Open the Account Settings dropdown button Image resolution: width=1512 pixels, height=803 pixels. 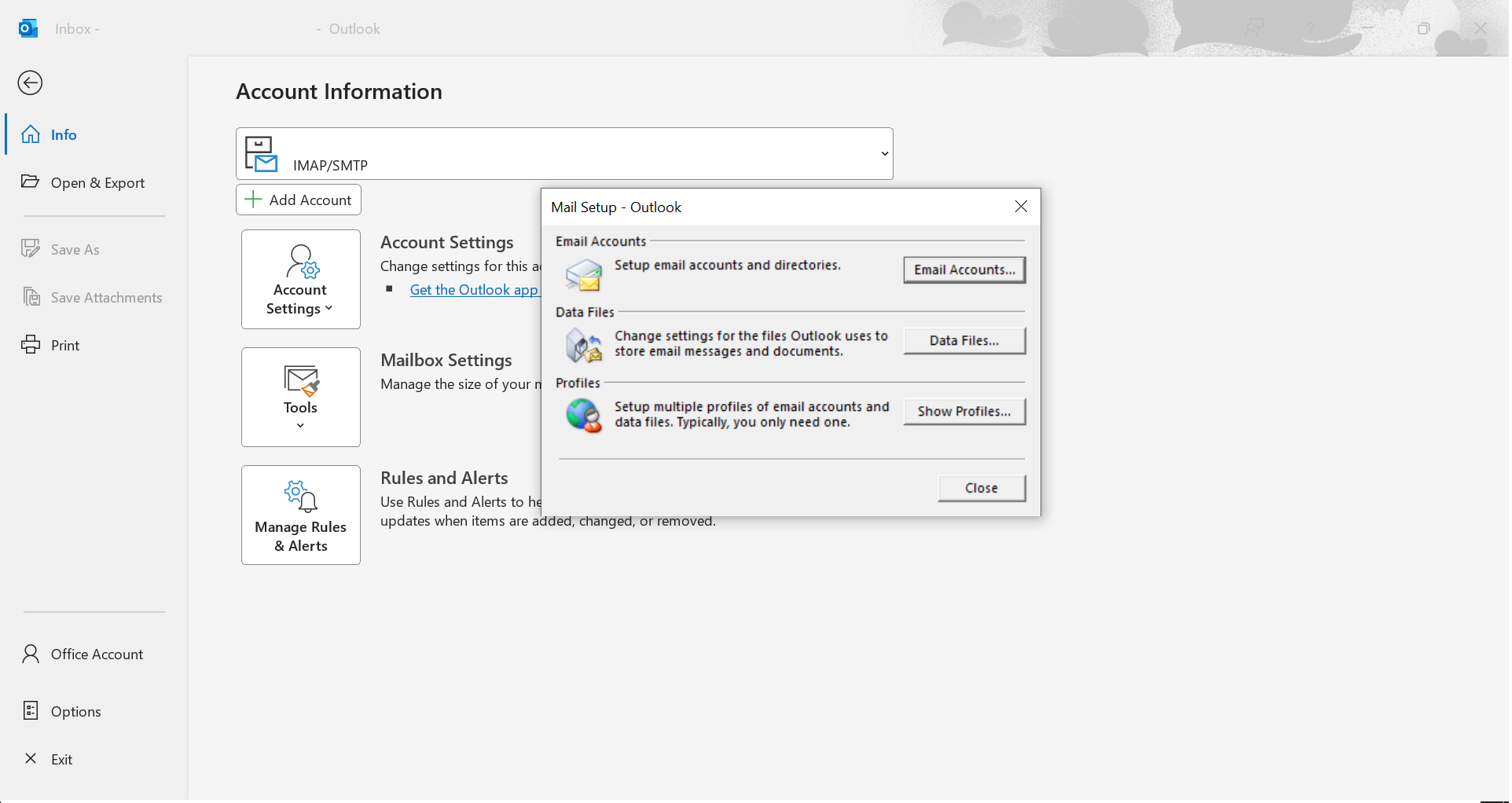[x=301, y=279]
